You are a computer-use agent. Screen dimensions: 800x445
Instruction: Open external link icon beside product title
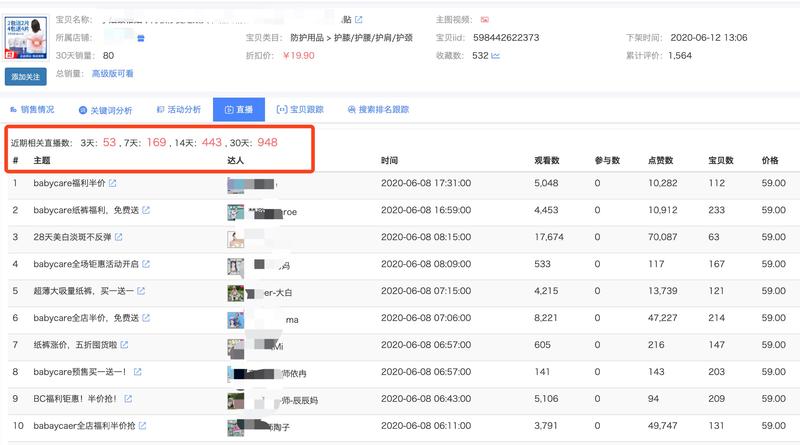coord(359,19)
